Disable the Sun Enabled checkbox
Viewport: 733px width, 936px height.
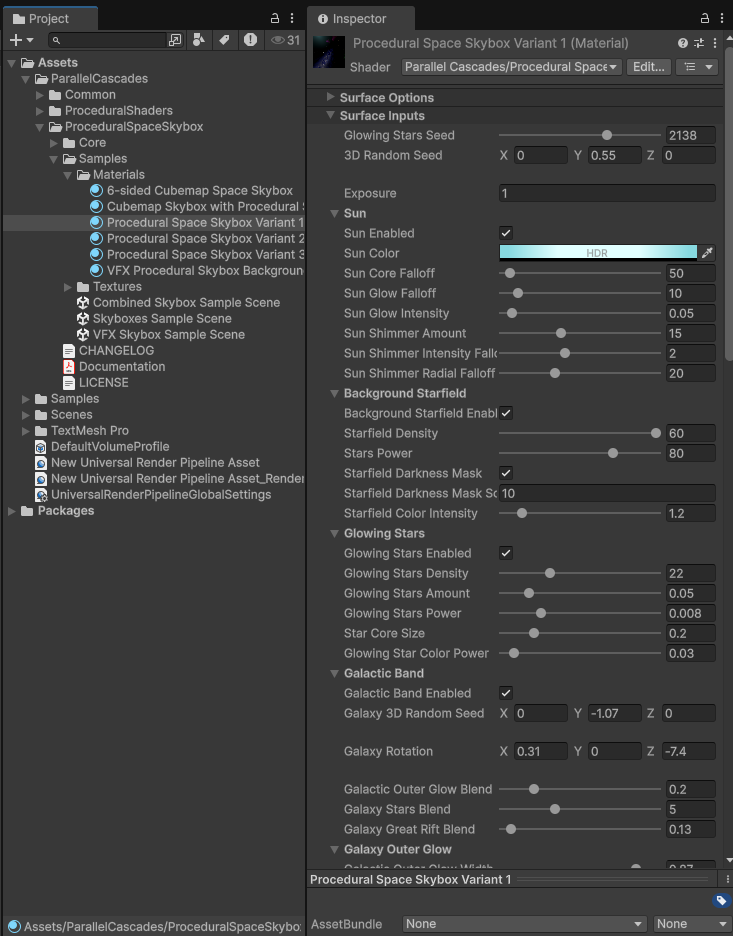[506, 233]
